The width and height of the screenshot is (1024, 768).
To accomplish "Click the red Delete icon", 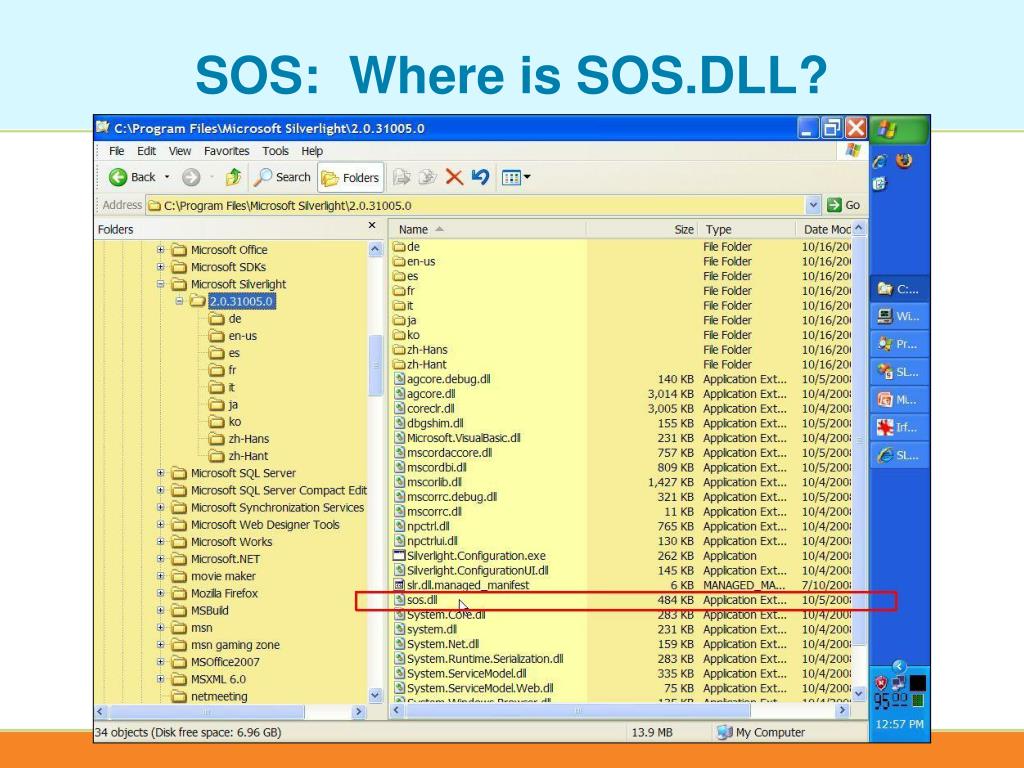I will [454, 177].
